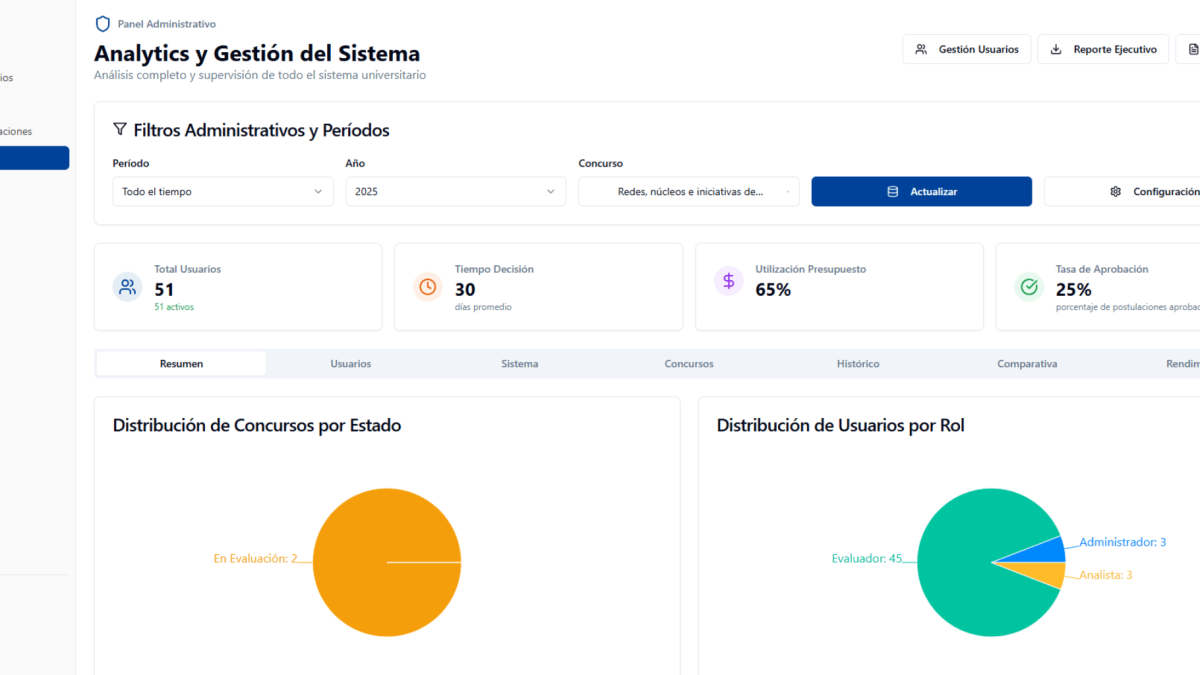Viewport: 1200px width, 675px height.
Task: Click the Gestión Usuarios button
Action: (x=967, y=49)
